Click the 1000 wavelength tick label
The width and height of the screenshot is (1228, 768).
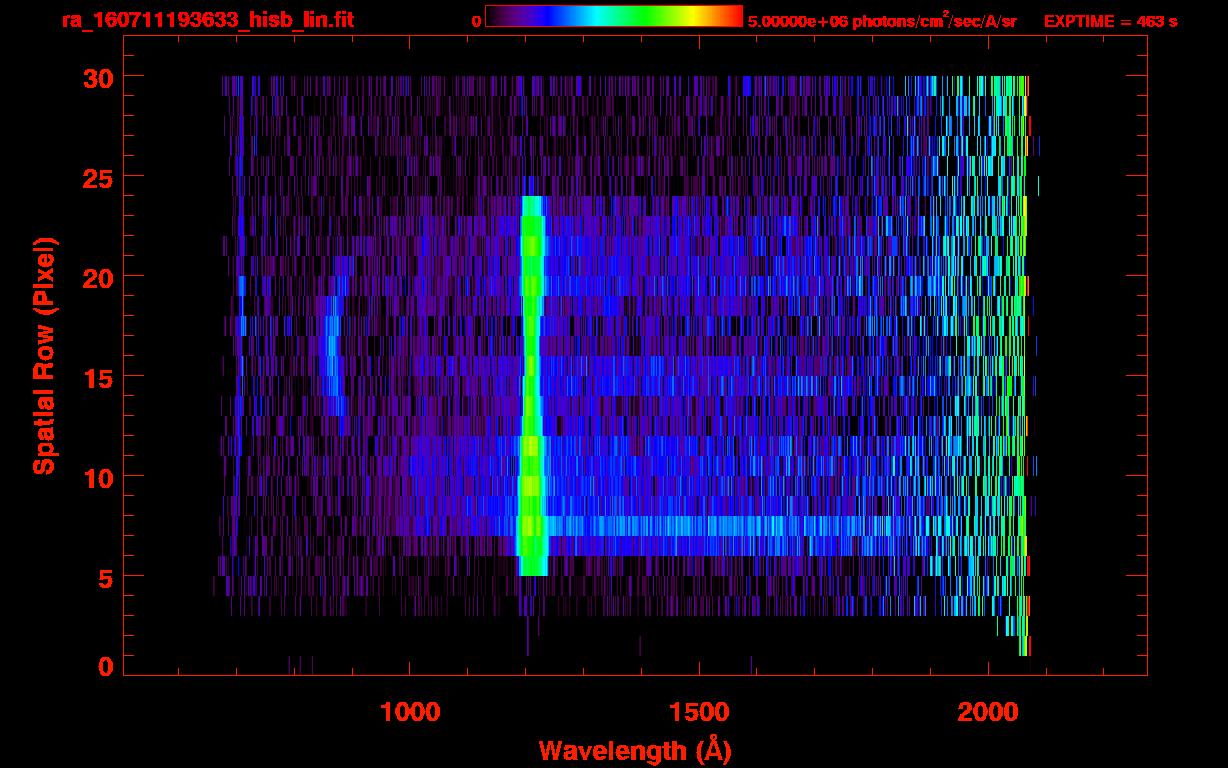click(x=409, y=712)
